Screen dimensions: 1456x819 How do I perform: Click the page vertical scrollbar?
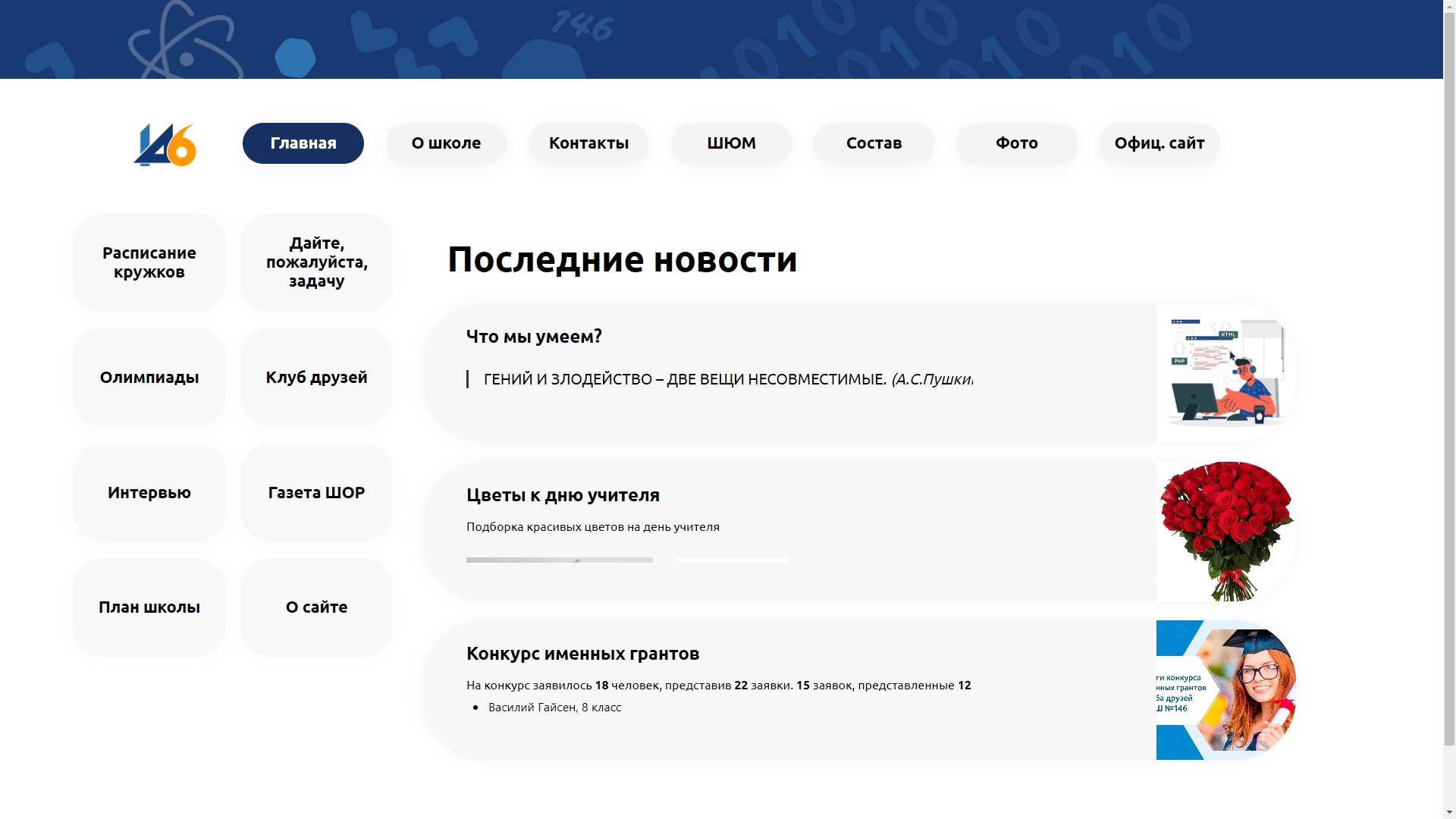pyautogui.click(x=1449, y=379)
